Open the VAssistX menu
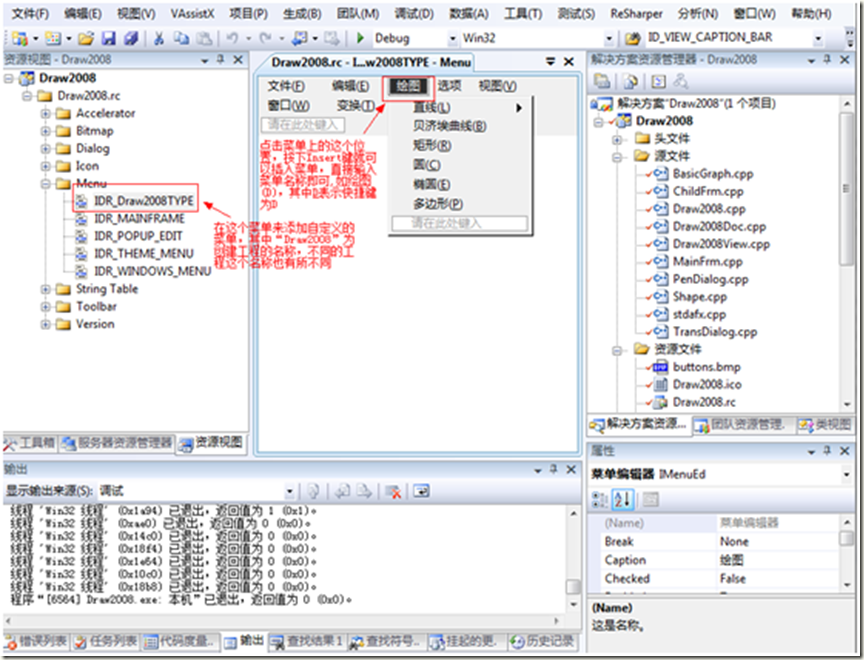The image size is (864, 660). click(192, 14)
